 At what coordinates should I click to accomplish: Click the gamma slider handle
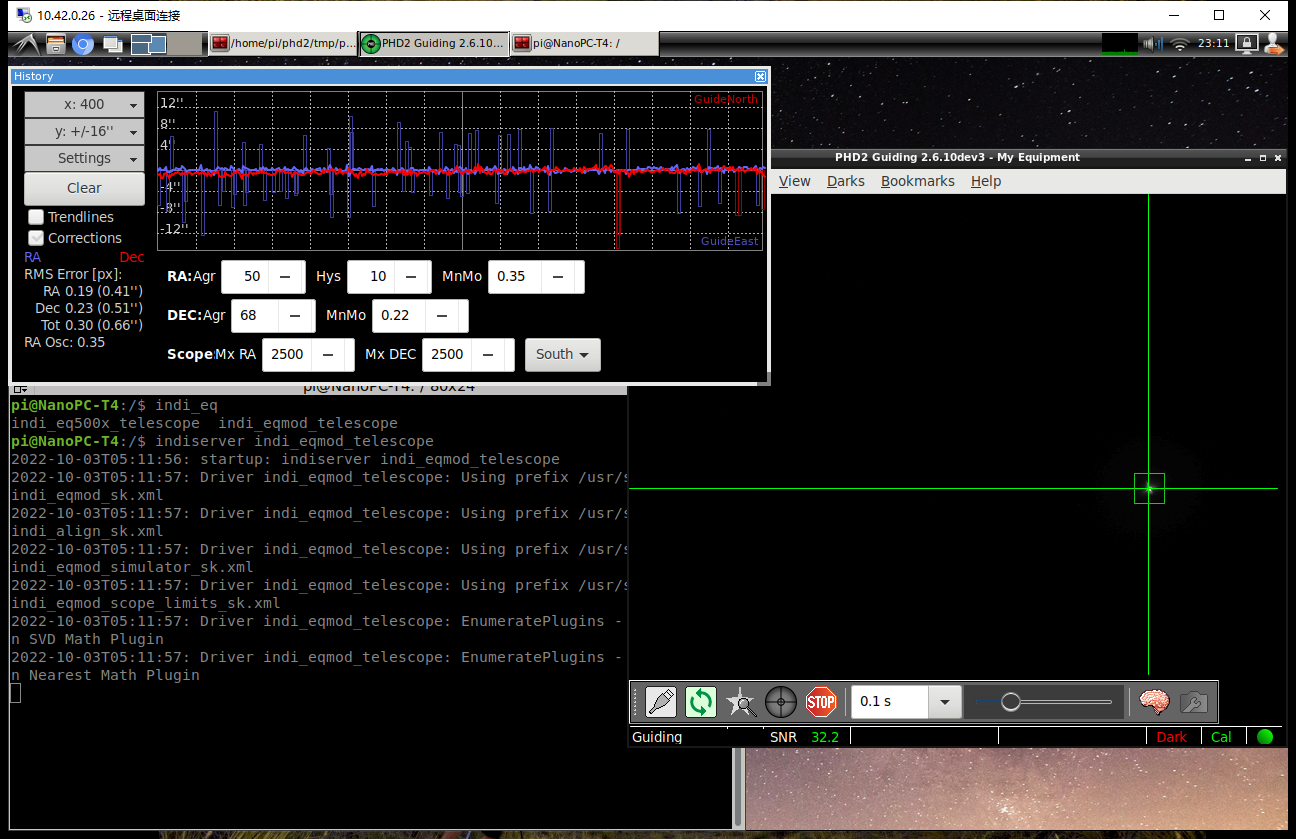pos(1011,702)
